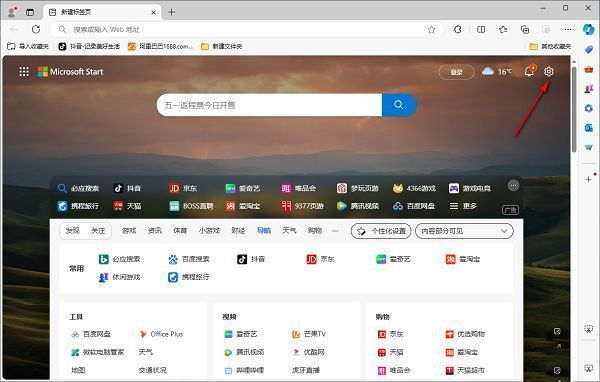Open the 4366游戏 quick link tile

point(414,188)
